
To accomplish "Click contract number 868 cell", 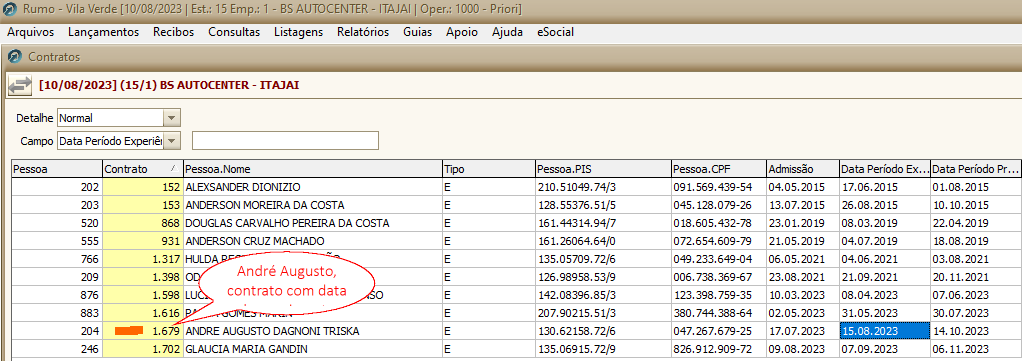I will 143,223.
